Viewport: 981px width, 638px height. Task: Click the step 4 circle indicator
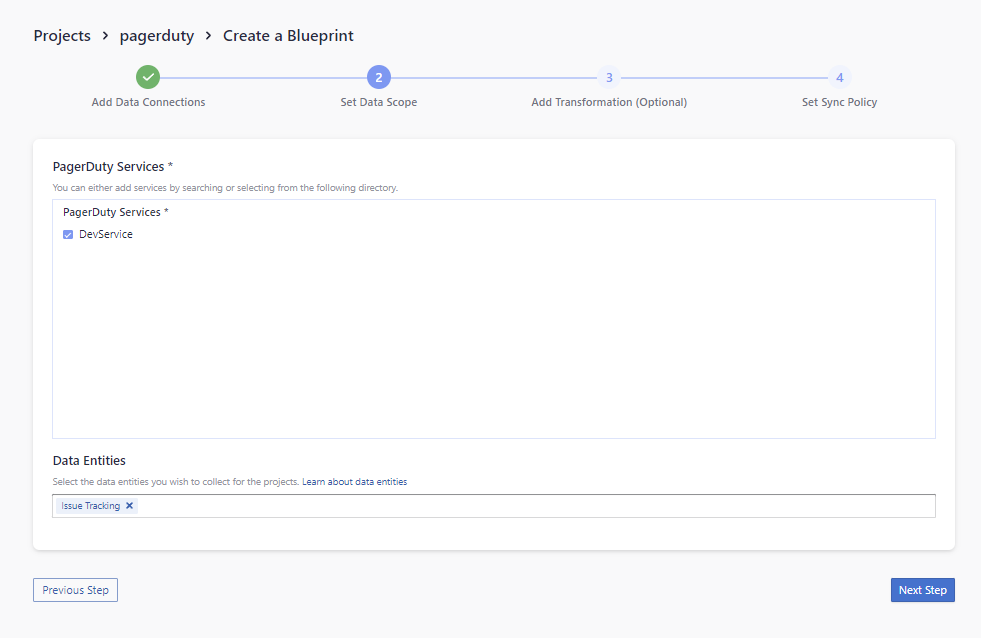tap(839, 77)
